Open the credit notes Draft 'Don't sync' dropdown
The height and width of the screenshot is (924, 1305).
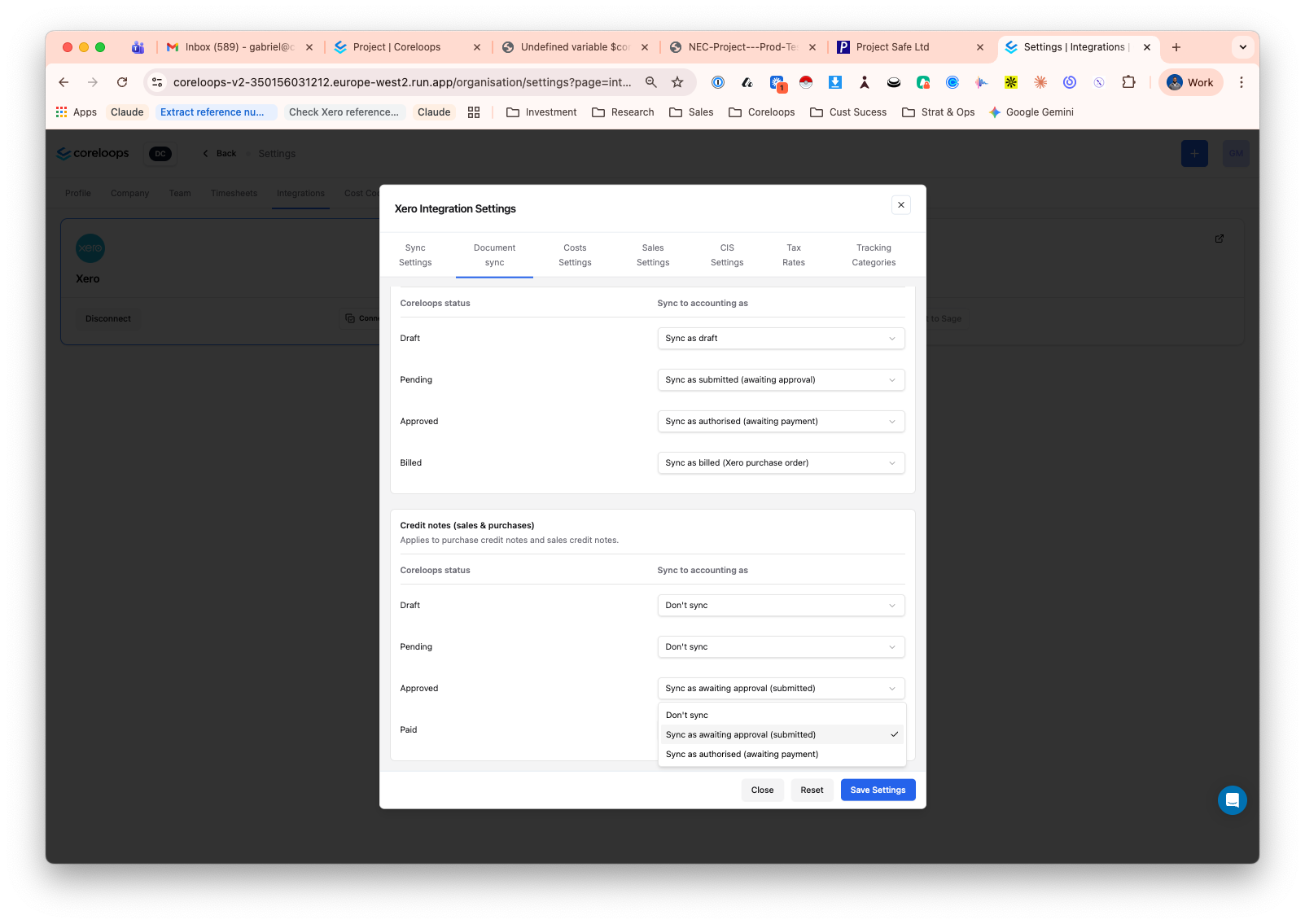coord(781,606)
